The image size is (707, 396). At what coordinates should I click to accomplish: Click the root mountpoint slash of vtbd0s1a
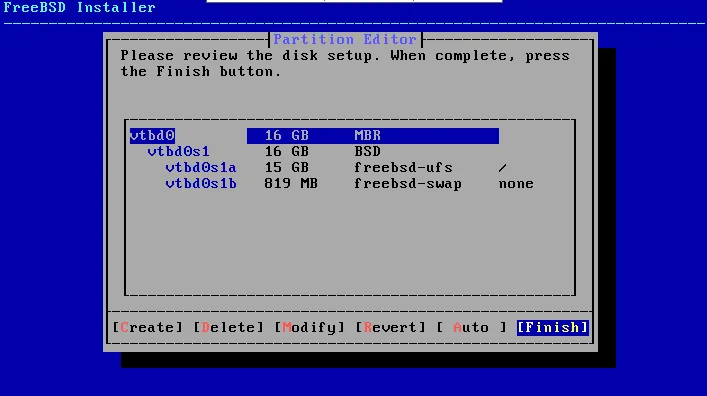(x=503, y=168)
